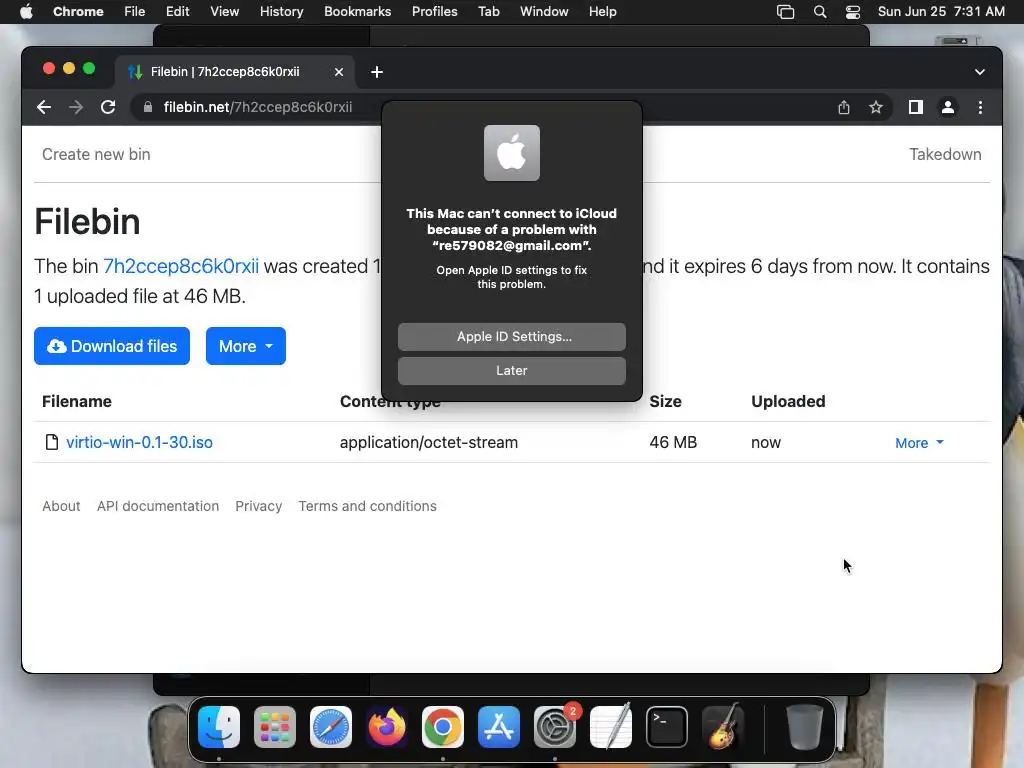Open Spotlight search in menu bar
This screenshot has height=768, width=1024.
[x=820, y=11]
